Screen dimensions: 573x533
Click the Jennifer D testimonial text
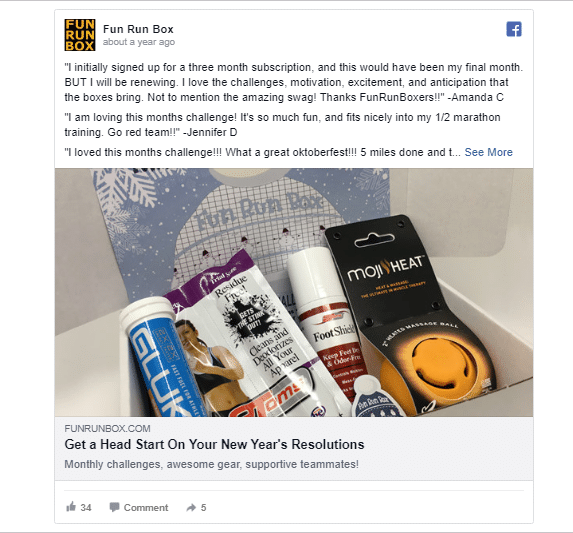click(282, 125)
